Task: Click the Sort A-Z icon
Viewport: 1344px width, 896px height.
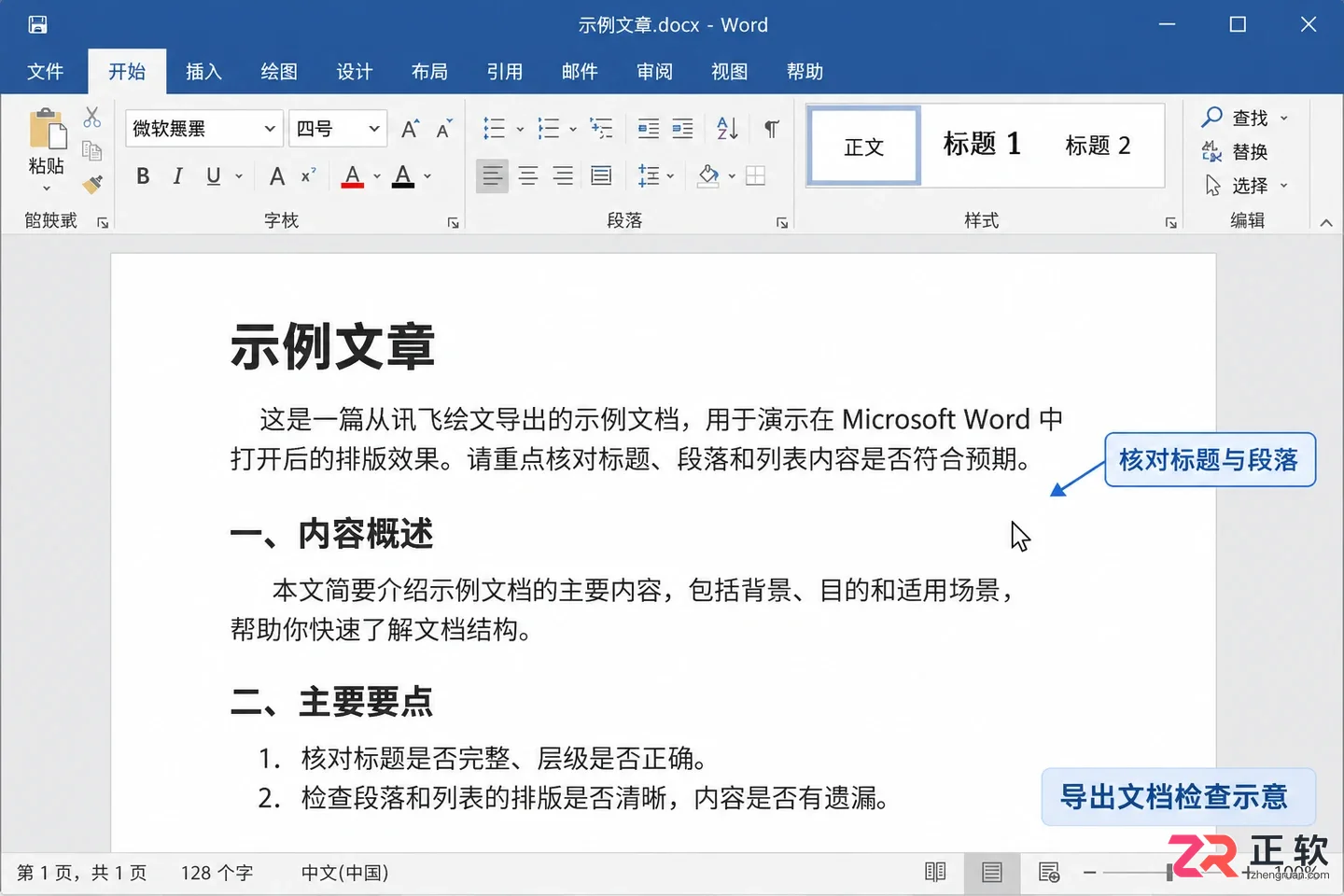Action: coord(727,129)
